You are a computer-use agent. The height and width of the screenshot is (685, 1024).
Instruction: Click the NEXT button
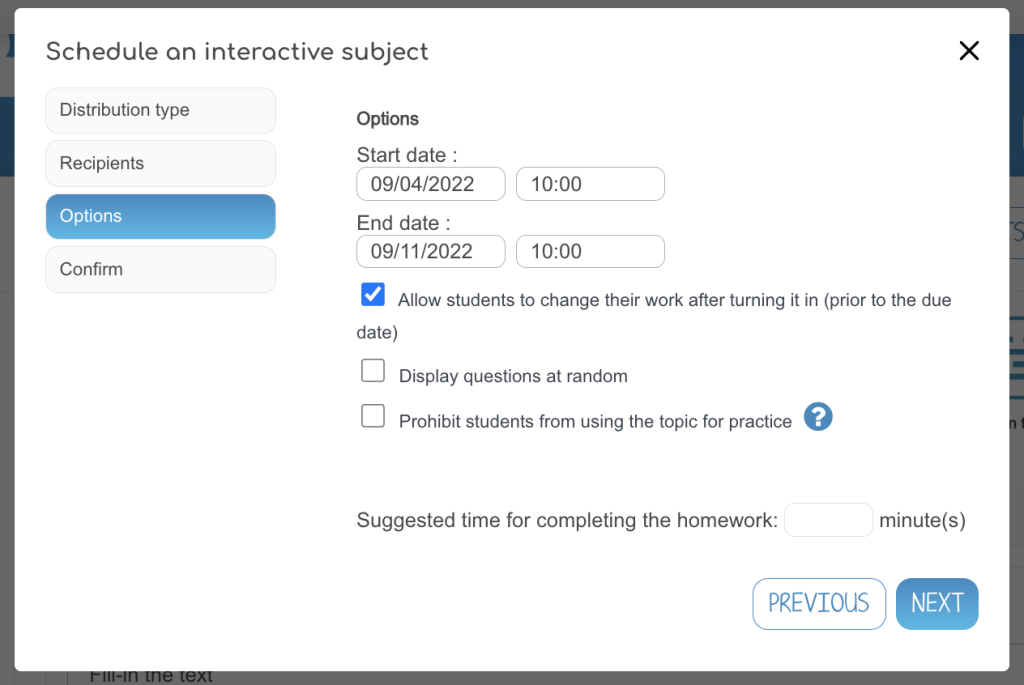936,603
